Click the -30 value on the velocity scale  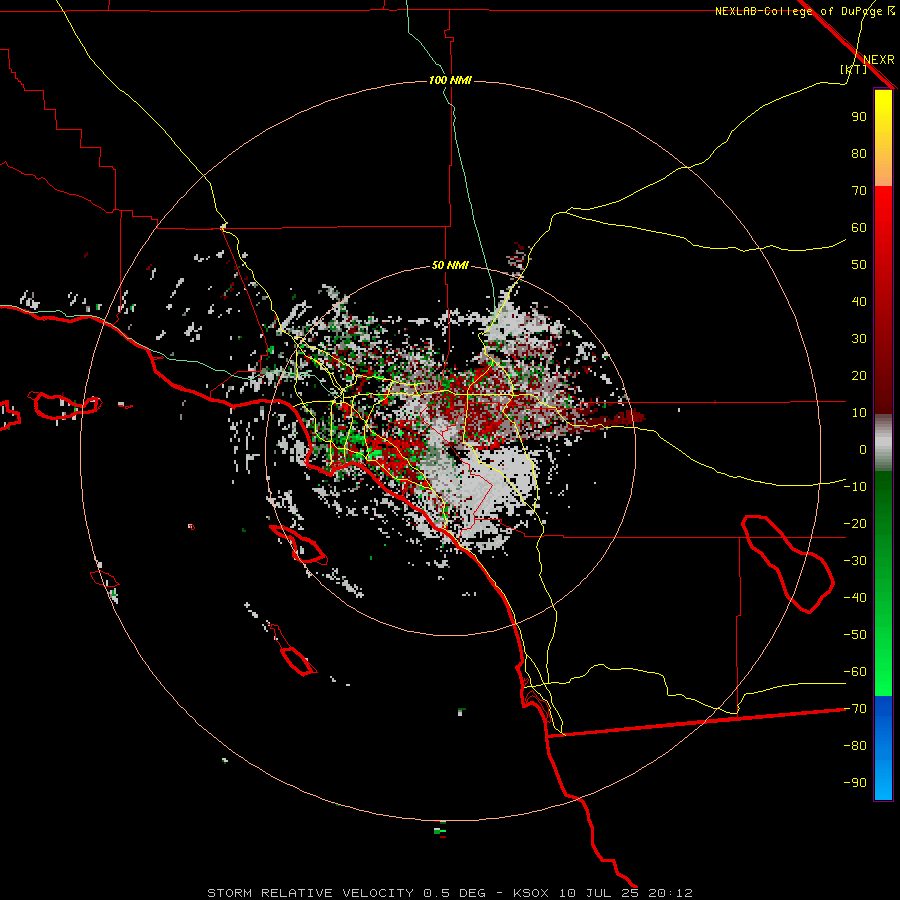tap(855, 561)
